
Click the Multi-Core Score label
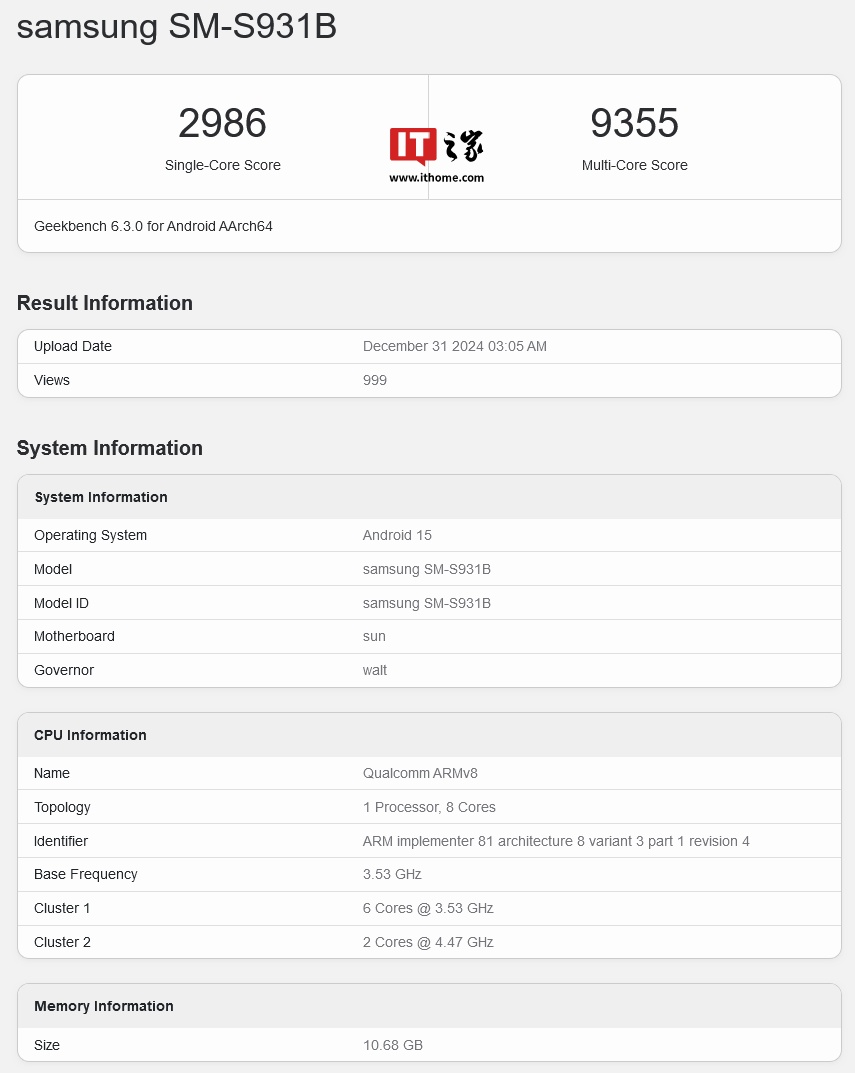coord(635,165)
